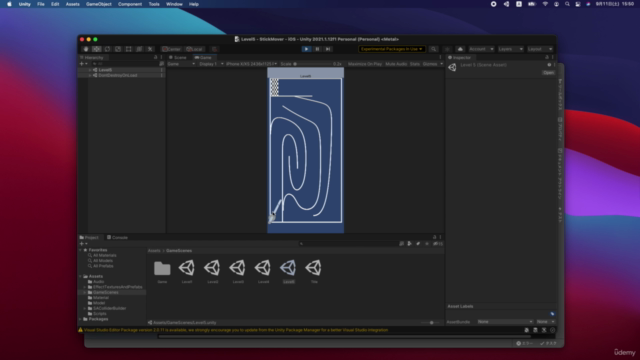Open the toolbar search icon
Image resolution: width=640 pixels, height=360 pixels.
(x=433, y=49)
